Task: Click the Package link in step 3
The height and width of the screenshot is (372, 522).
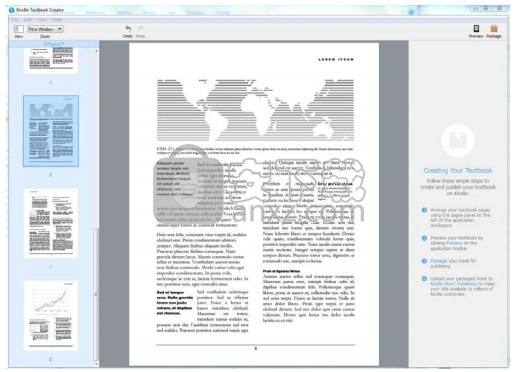Action: [x=439, y=261]
